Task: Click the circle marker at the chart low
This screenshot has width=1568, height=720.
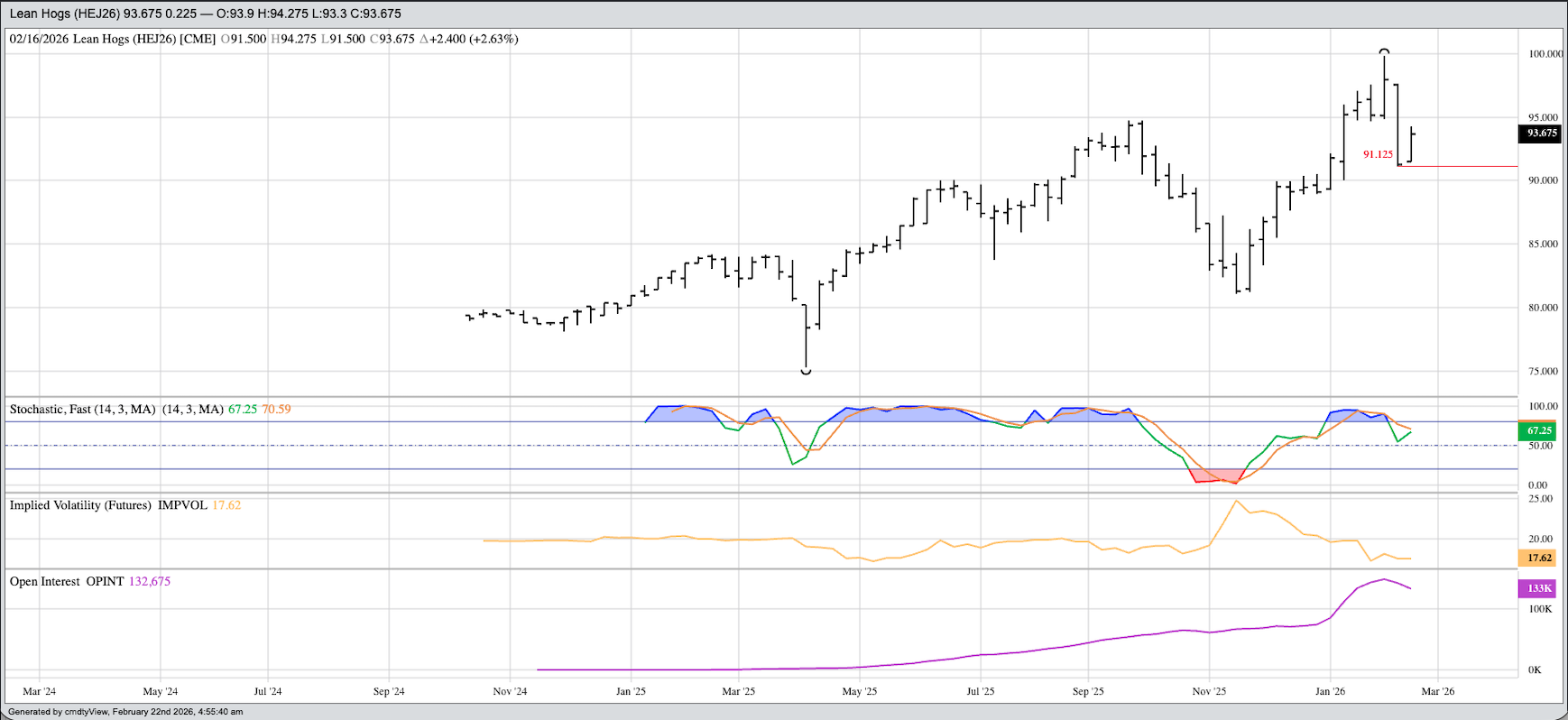Action: coord(806,371)
